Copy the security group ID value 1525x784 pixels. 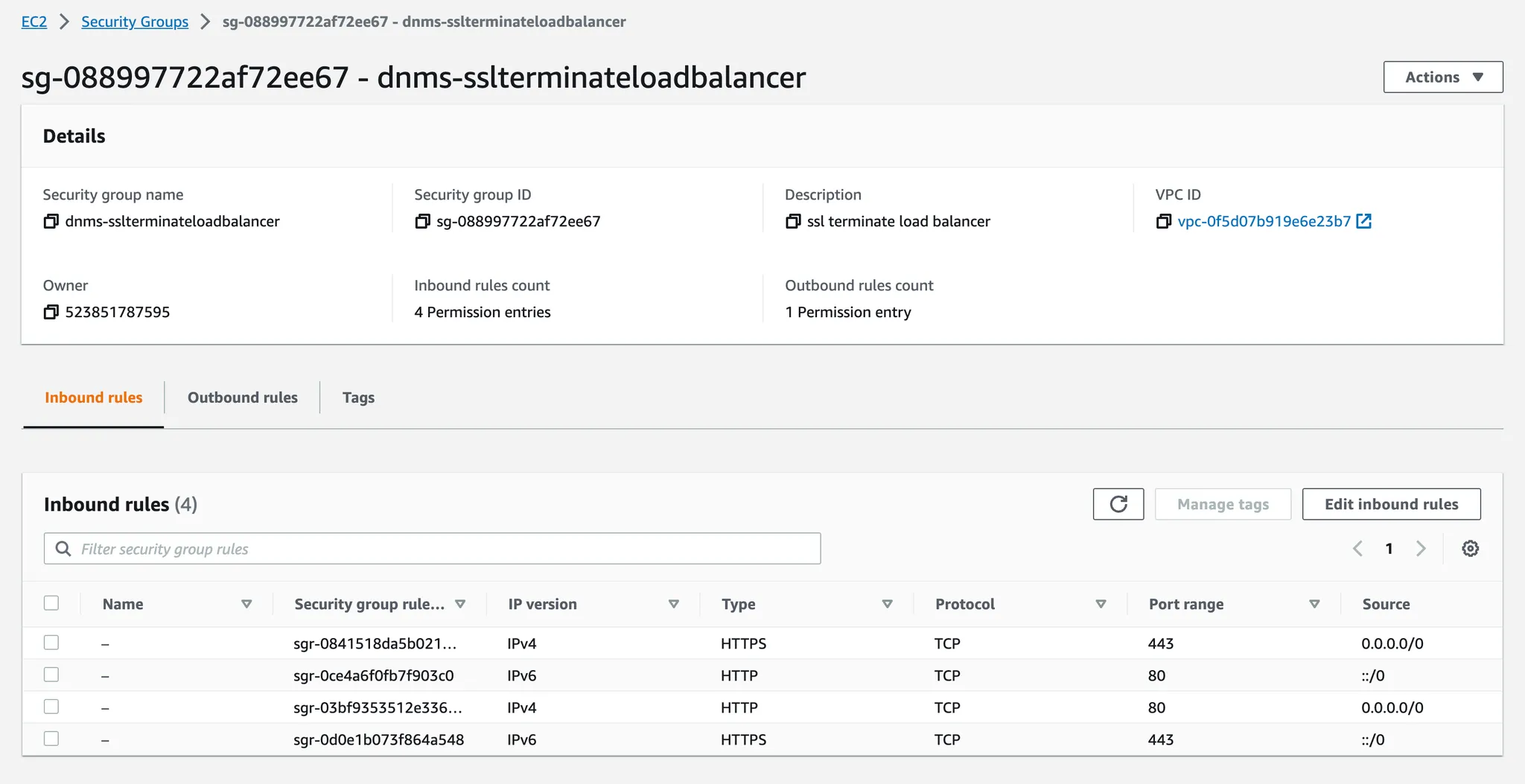point(422,221)
